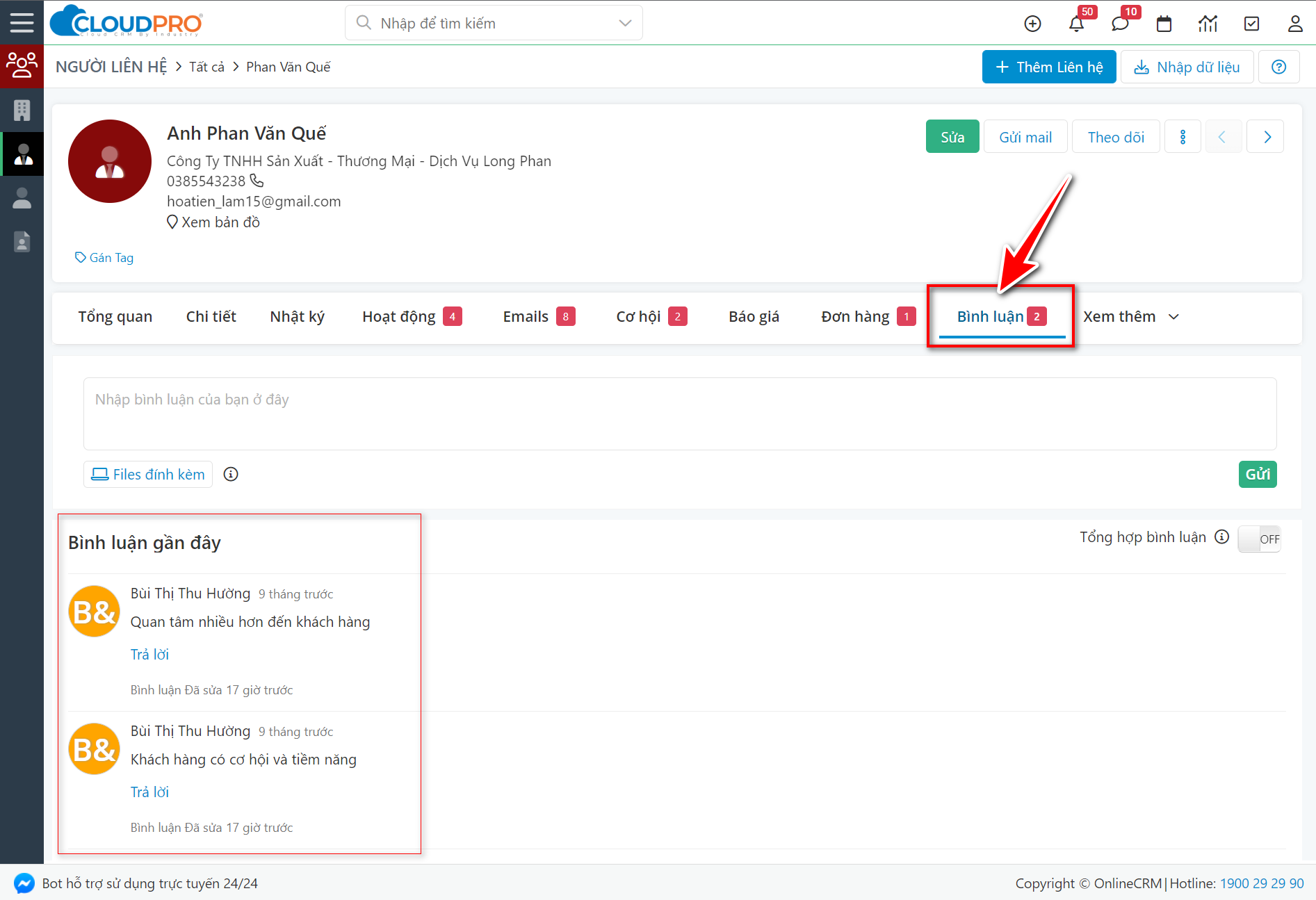Call the phone number via phone icon
1316x900 pixels.
[257, 181]
